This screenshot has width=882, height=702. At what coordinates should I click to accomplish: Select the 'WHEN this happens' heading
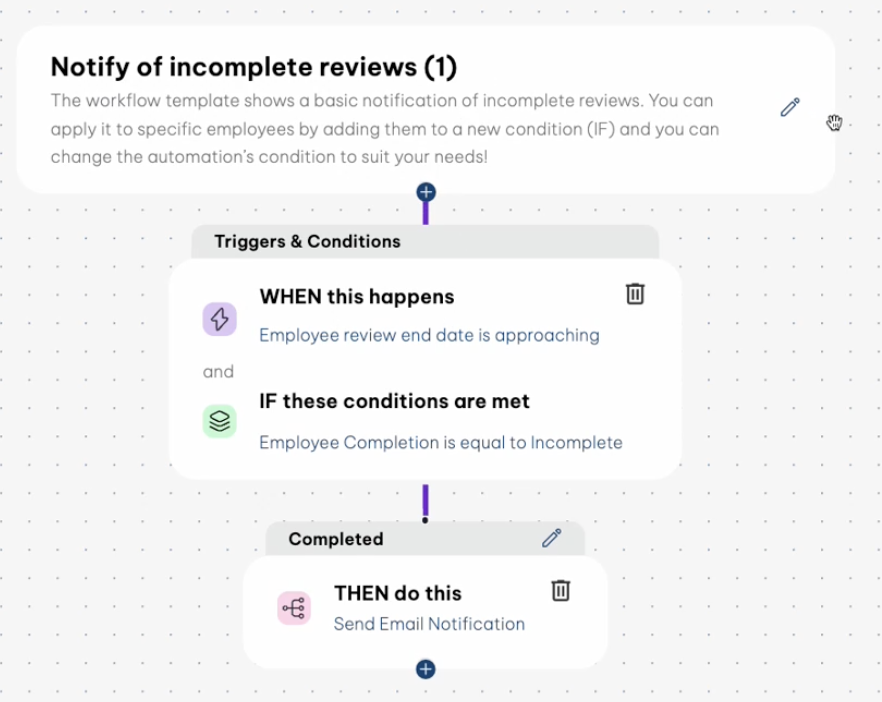coord(356,297)
